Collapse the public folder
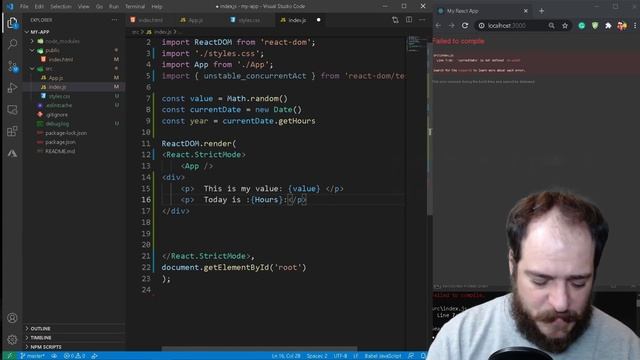This screenshot has width=640, height=360. coord(32,50)
